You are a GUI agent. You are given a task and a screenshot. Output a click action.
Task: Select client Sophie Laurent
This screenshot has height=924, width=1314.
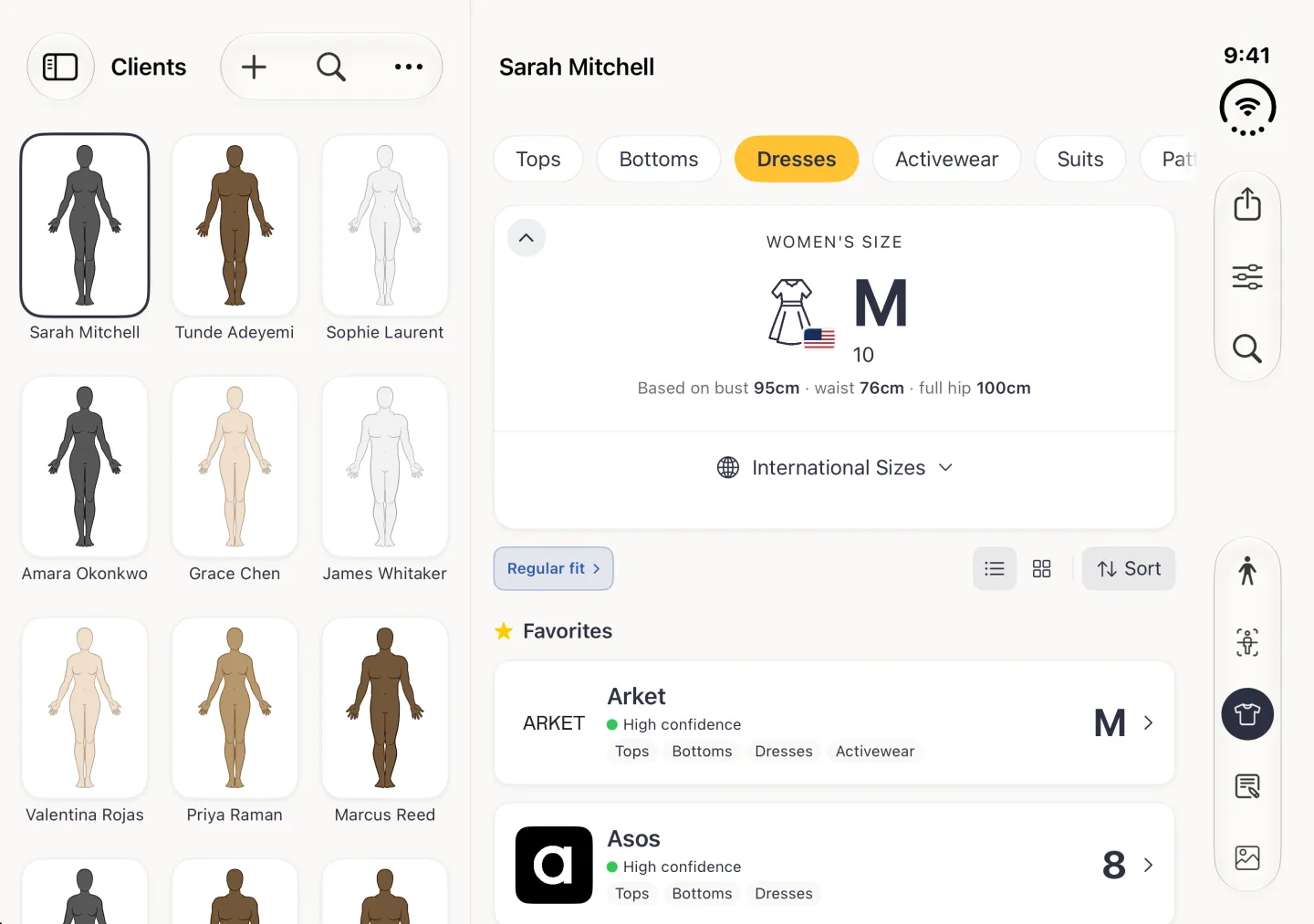pyautogui.click(x=385, y=239)
